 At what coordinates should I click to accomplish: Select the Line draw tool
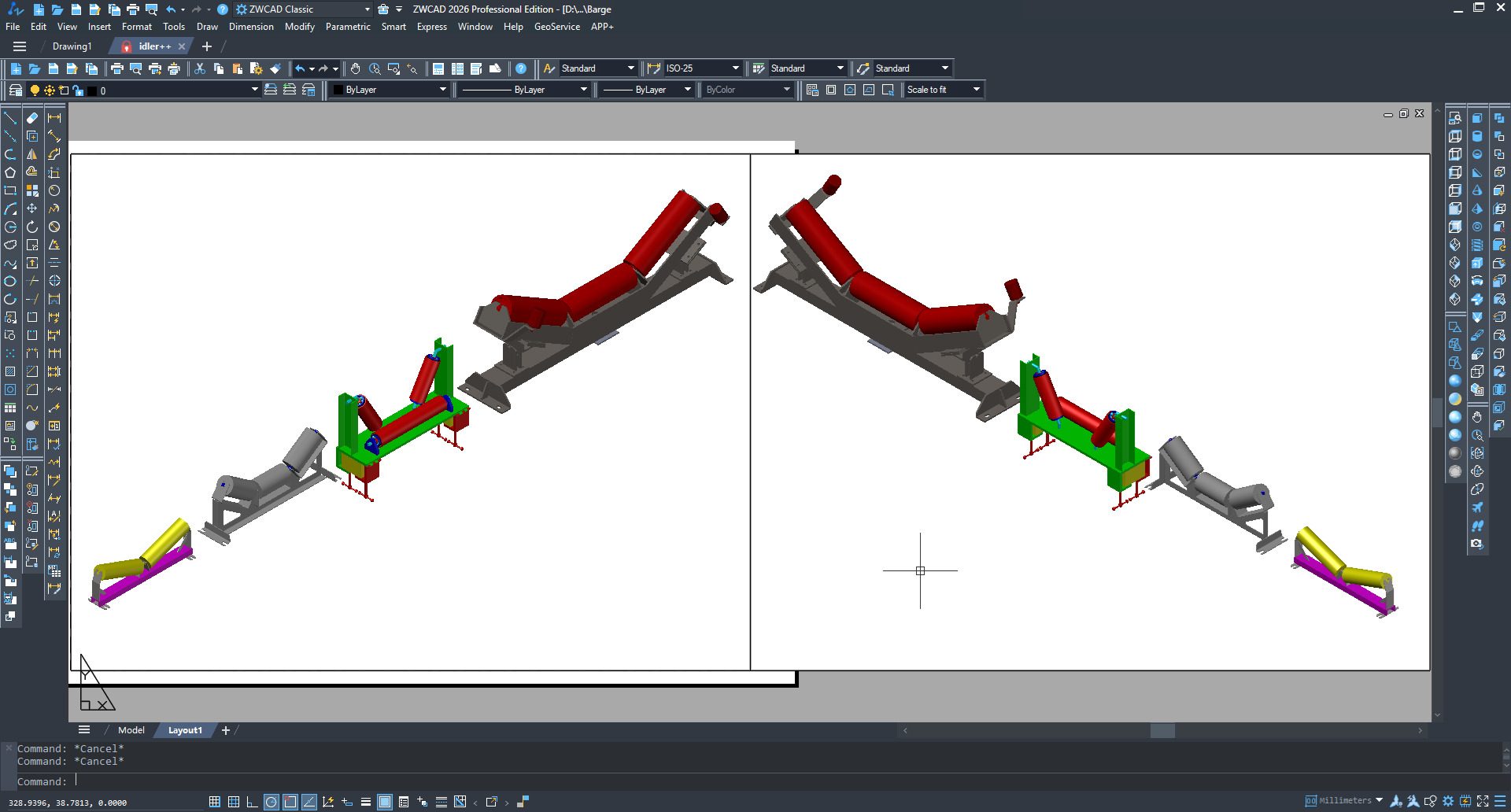(x=10, y=118)
